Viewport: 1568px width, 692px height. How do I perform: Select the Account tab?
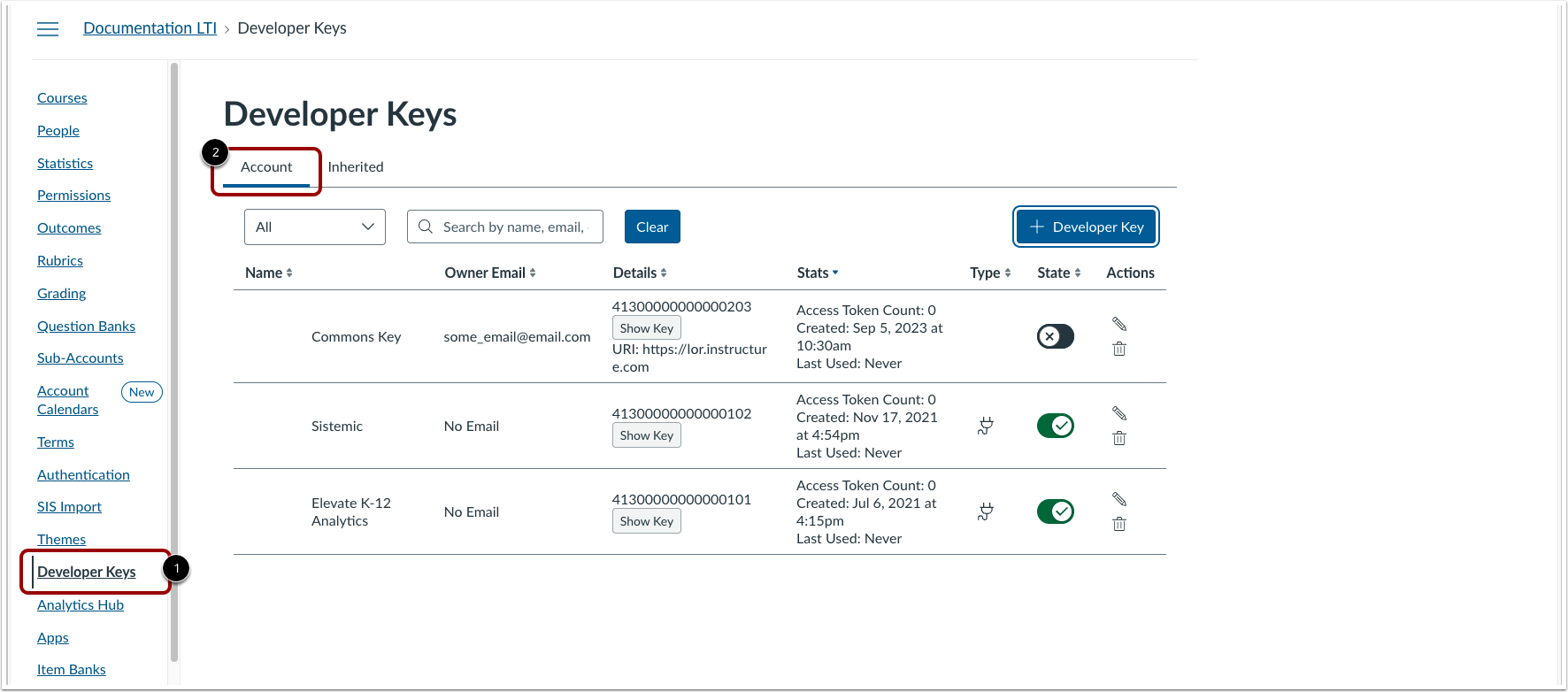tap(266, 167)
